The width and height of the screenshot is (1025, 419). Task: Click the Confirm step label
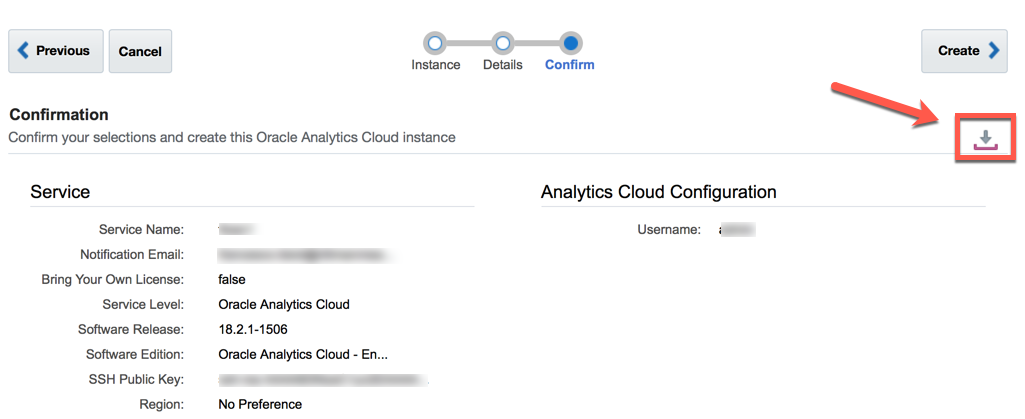(570, 65)
